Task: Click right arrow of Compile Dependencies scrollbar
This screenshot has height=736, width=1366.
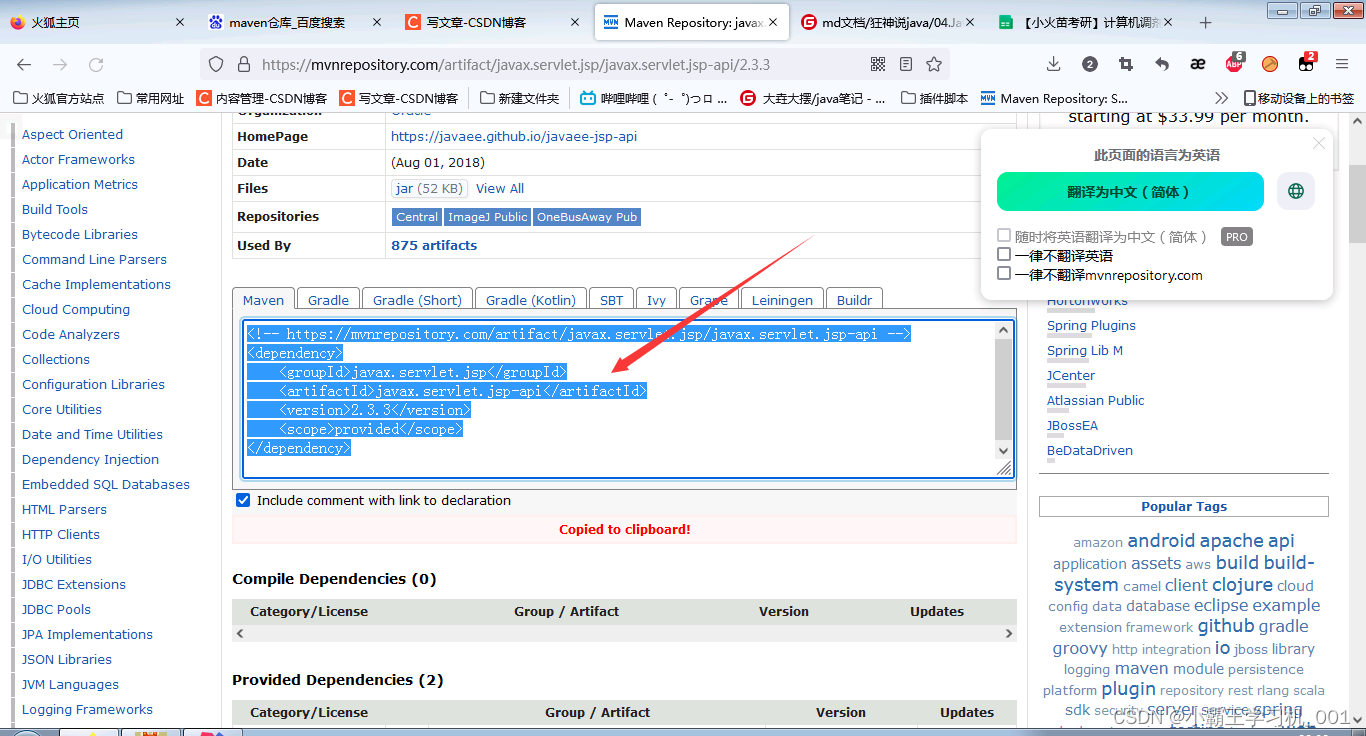Action: point(1009,633)
